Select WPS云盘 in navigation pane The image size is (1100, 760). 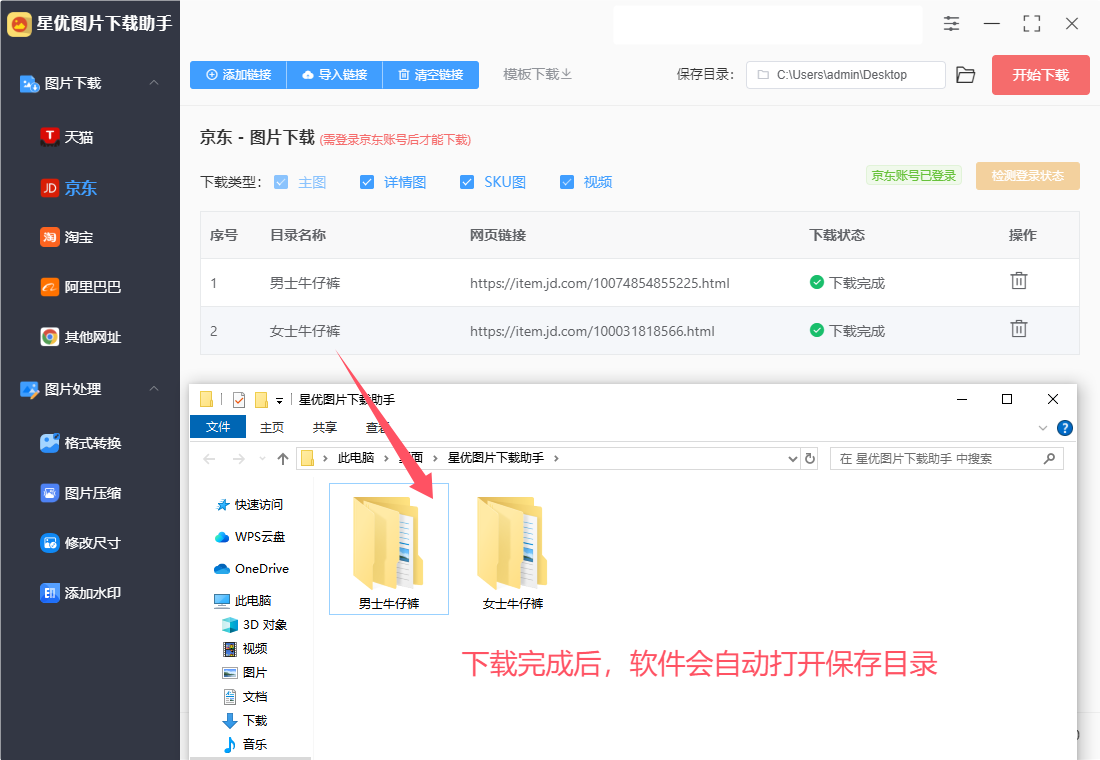250,537
